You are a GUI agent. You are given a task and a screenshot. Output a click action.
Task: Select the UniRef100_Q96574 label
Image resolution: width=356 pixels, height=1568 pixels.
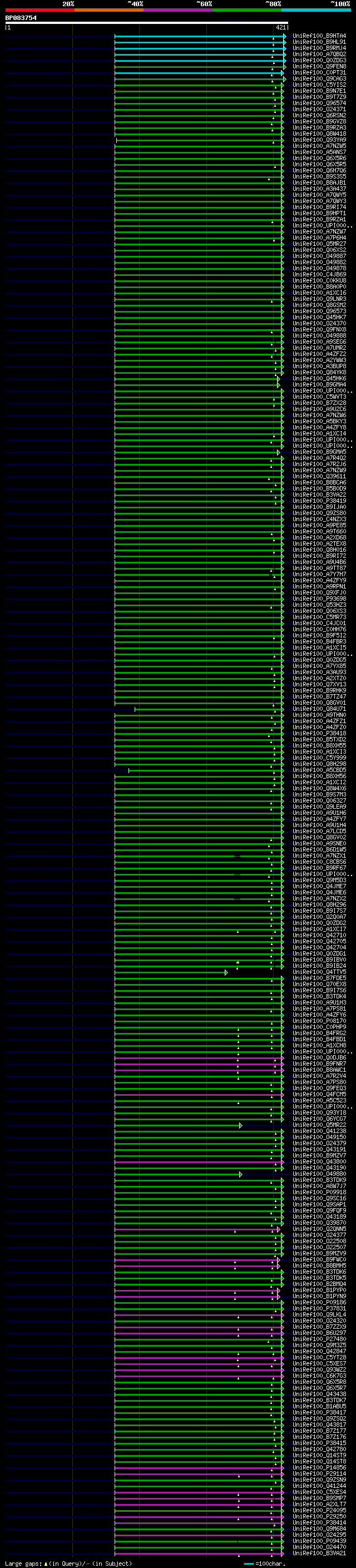click(x=319, y=103)
